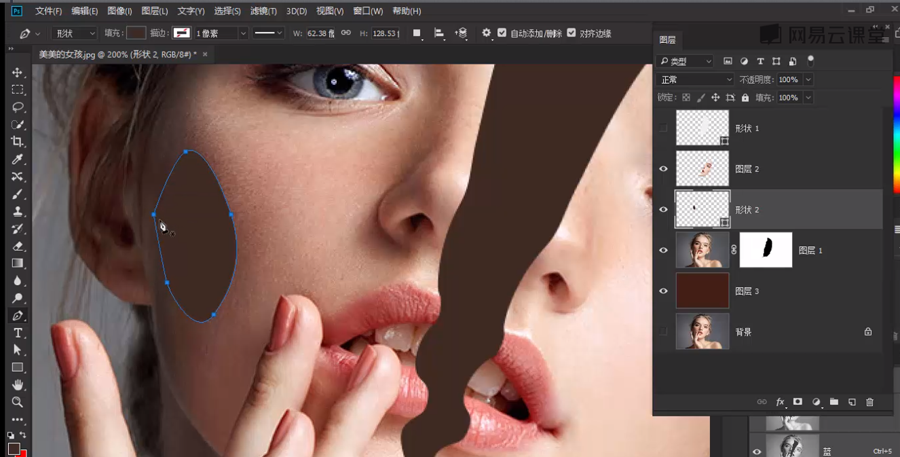Open the 滤镜(T) menu
This screenshot has height=457, width=900.
click(x=264, y=11)
